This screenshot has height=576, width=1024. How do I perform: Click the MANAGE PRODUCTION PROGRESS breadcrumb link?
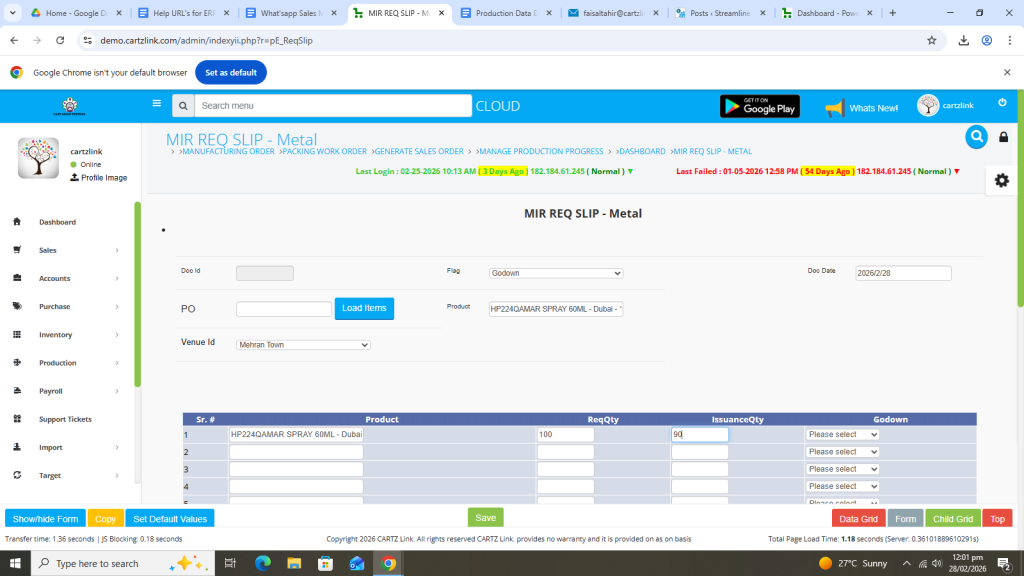click(x=539, y=152)
